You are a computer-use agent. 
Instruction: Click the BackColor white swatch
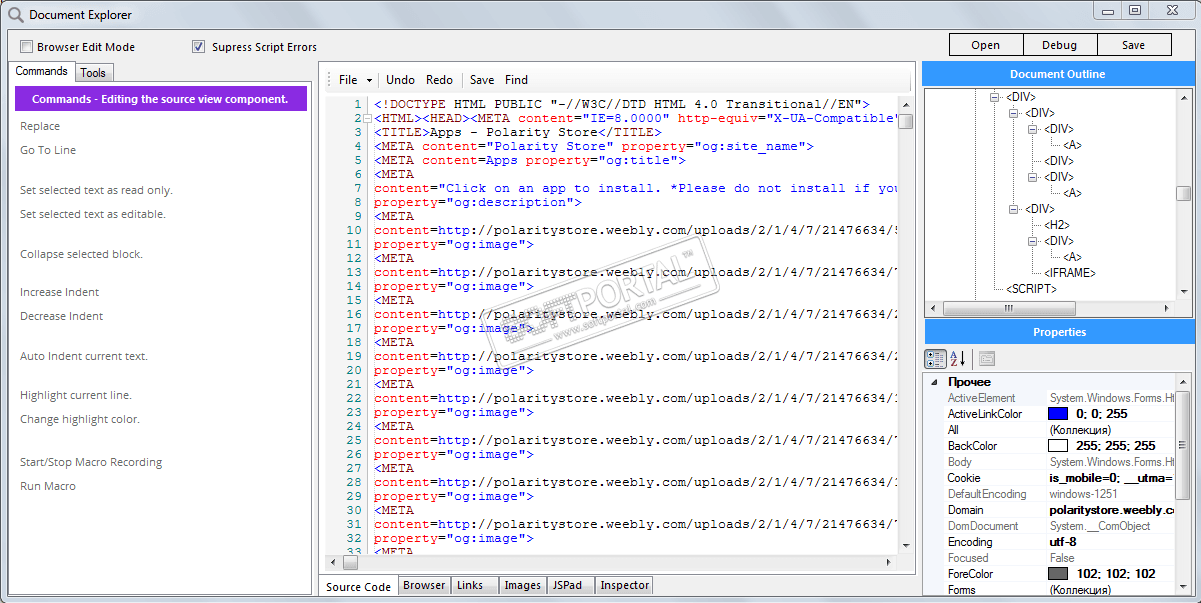coord(1058,446)
